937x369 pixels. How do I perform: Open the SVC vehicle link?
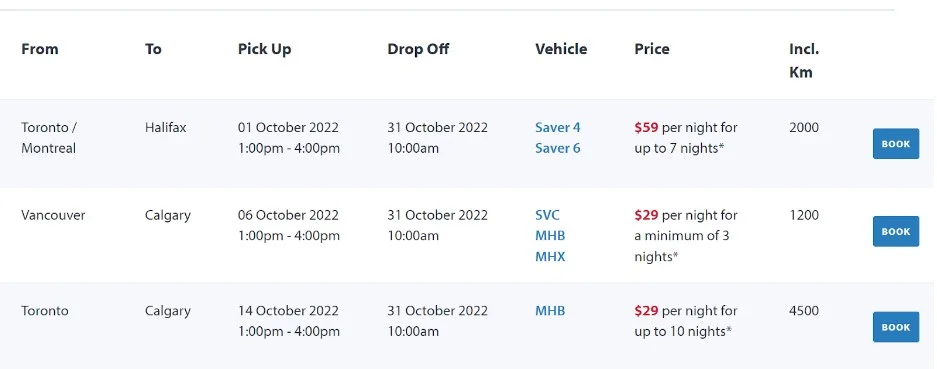pos(547,215)
